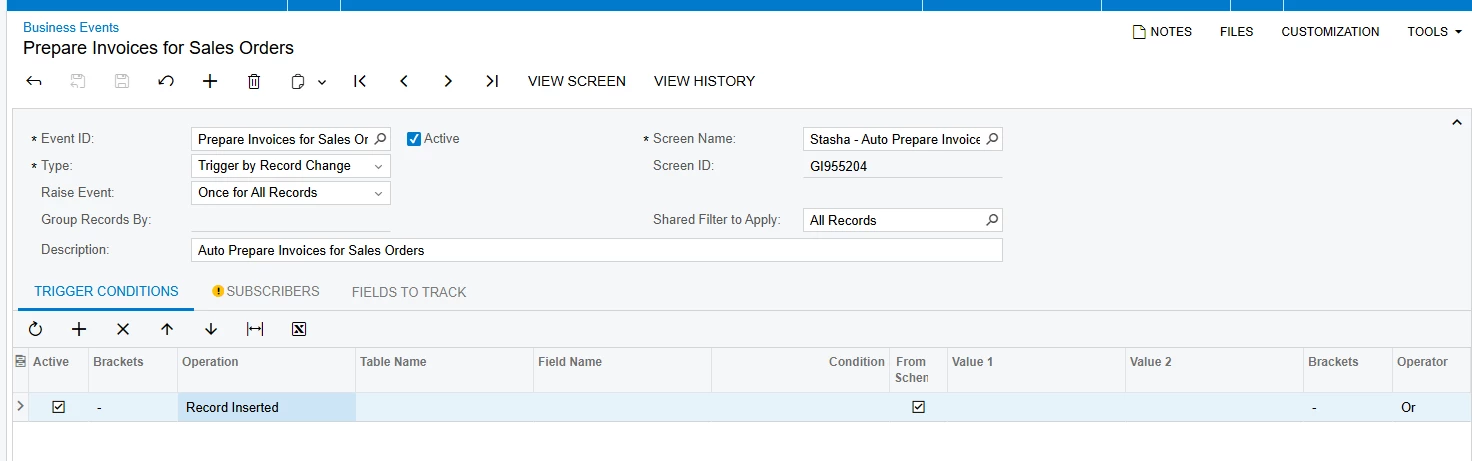Sort by Operation column header
This screenshot has height=461, width=1472.
pos(267,370)
